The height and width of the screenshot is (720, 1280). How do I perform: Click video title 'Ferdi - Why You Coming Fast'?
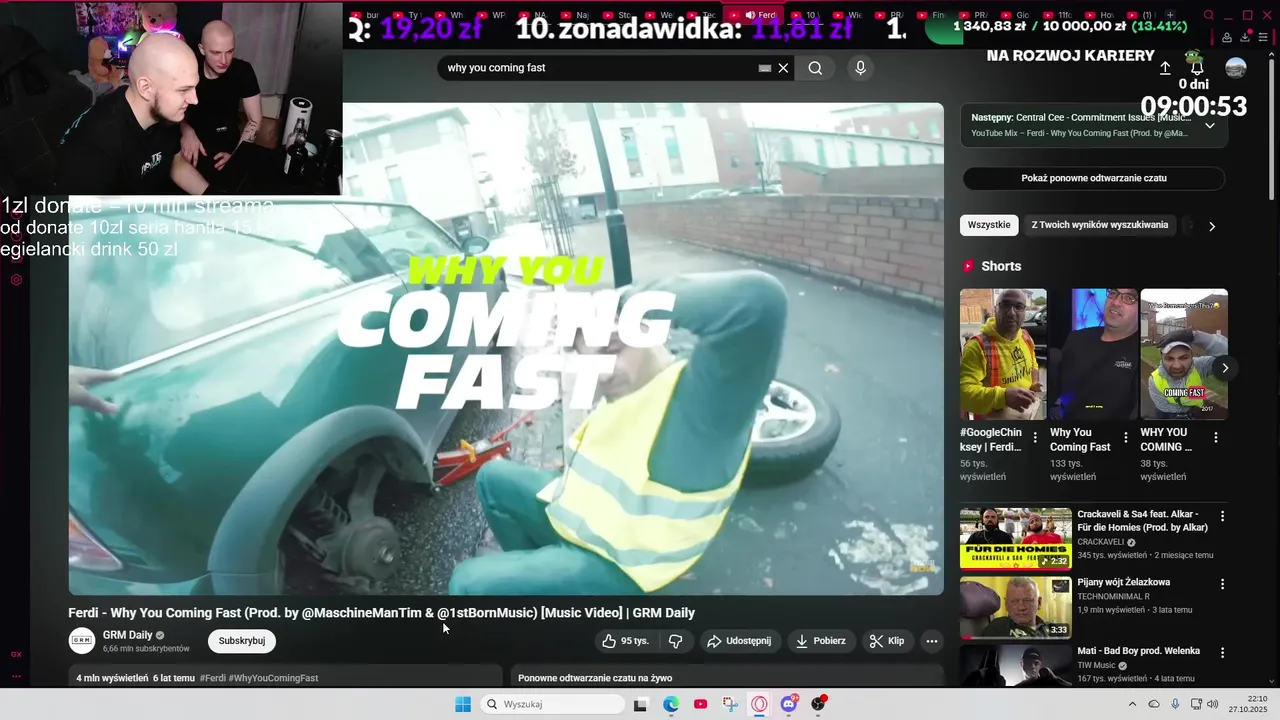381,613
